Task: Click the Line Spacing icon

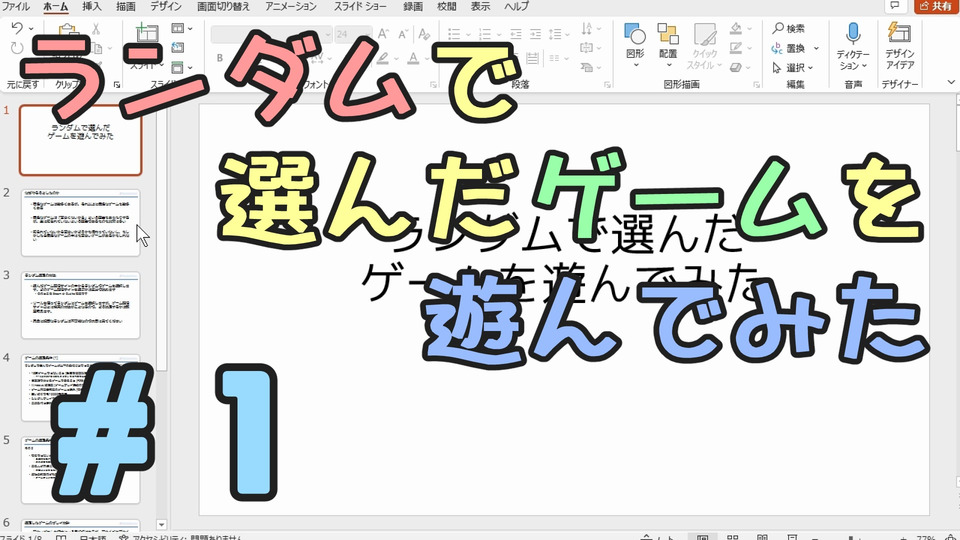Action: click(x=555, y=34)
